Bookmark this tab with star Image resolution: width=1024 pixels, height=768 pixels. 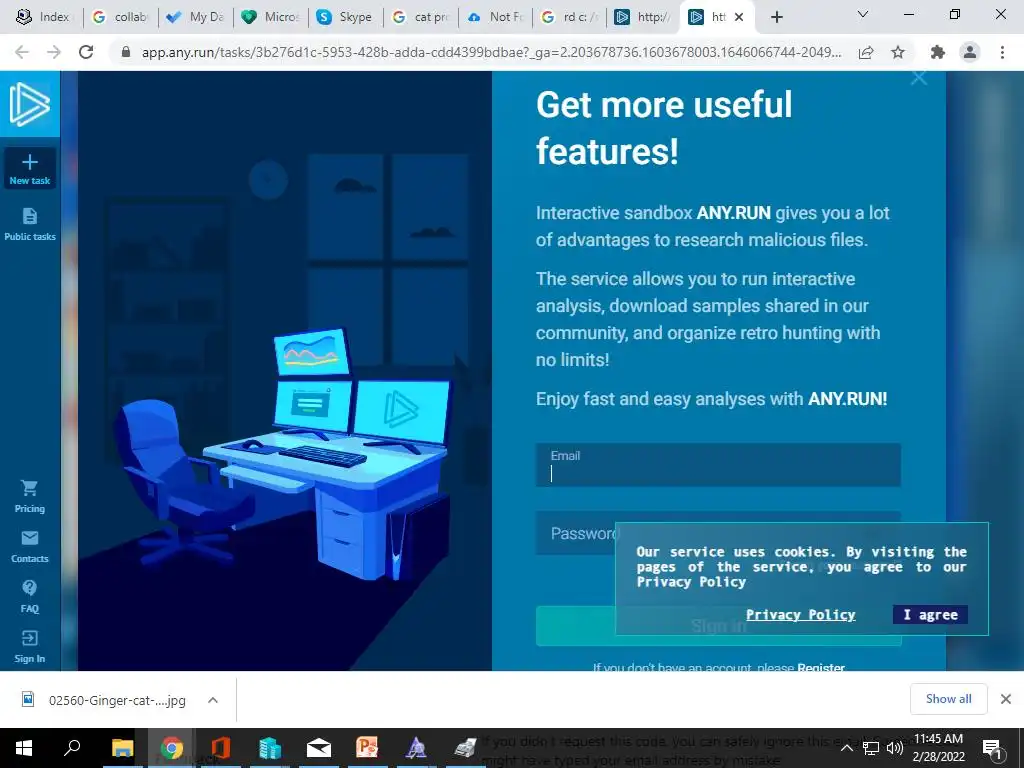pos(898,52)
